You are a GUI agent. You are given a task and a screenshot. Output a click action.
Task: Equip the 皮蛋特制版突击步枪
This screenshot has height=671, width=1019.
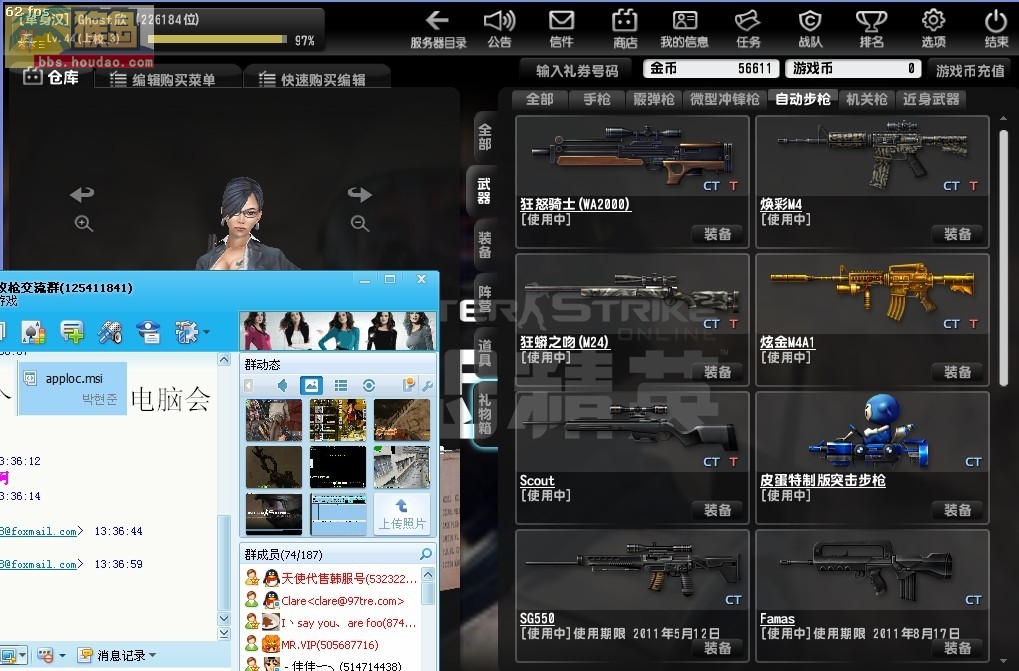click(957, 510)
